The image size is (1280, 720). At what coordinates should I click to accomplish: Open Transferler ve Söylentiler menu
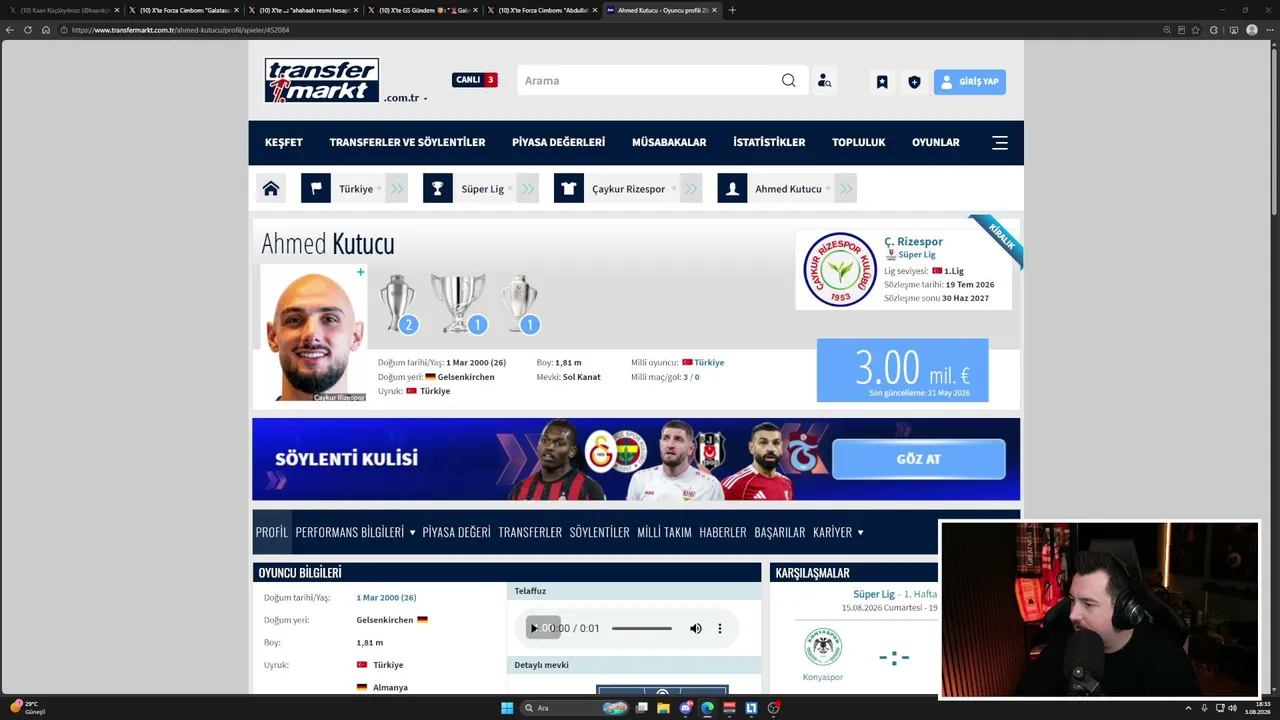coord(407,143)
